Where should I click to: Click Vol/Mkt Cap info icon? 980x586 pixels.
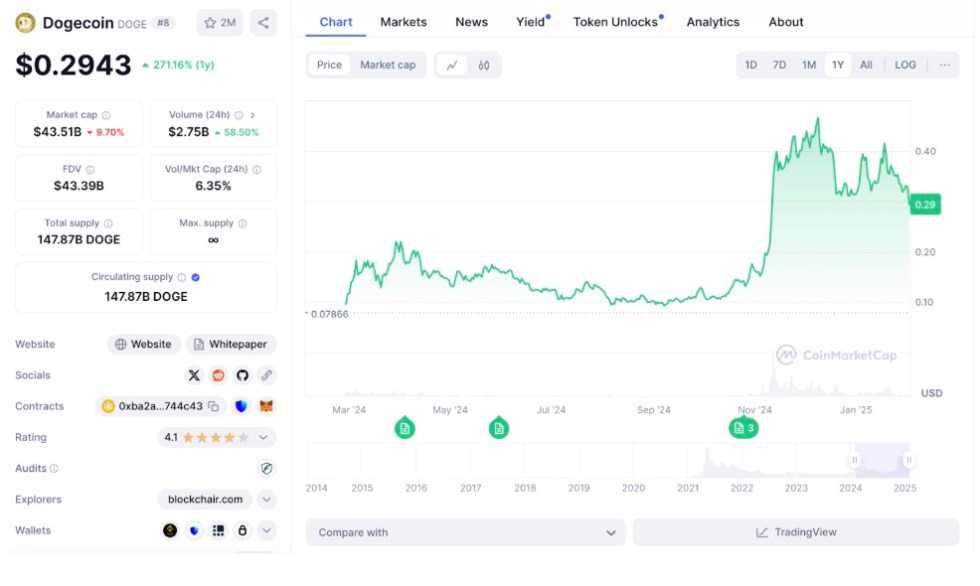257,169
